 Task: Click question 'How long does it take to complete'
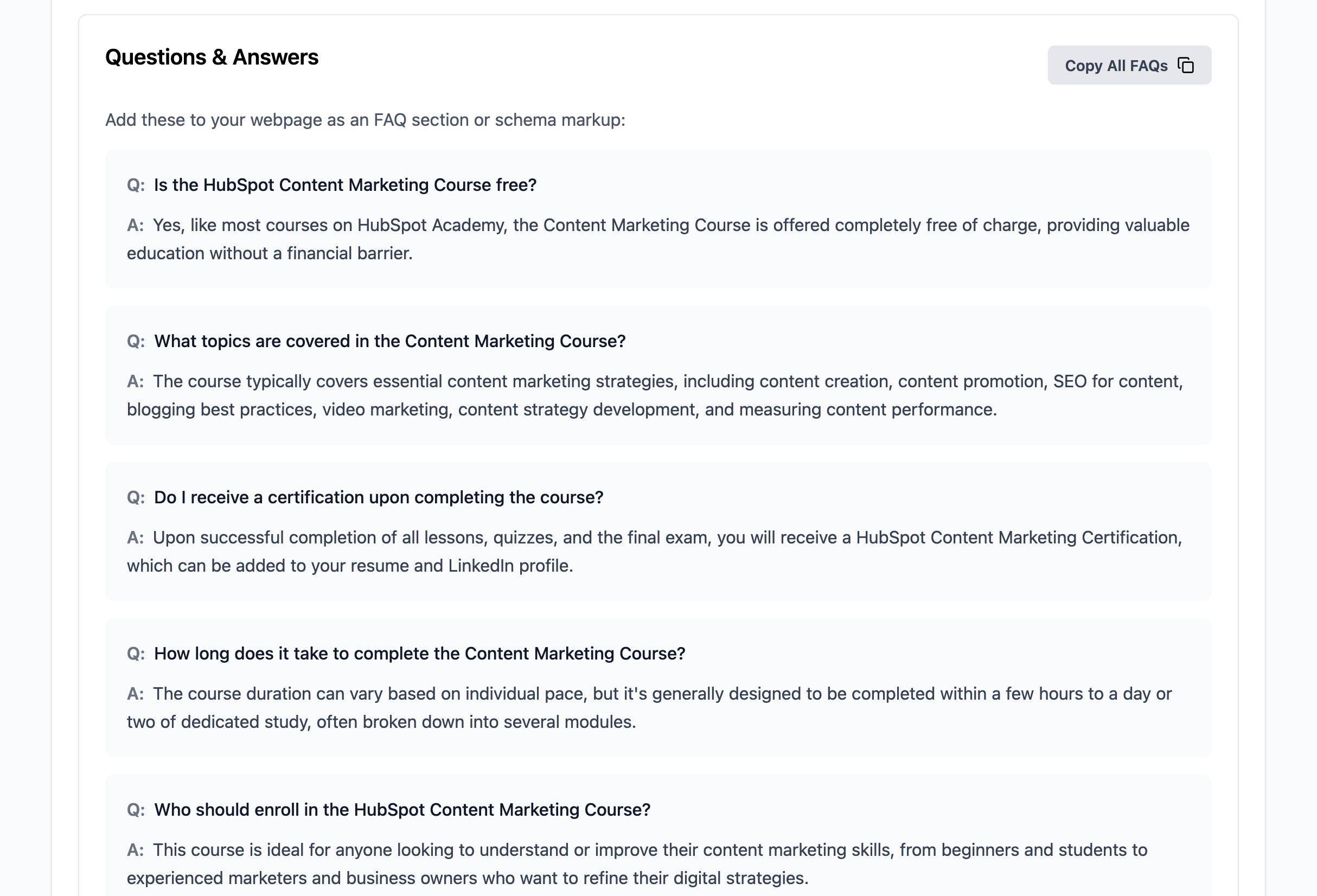tap(420, 654)
